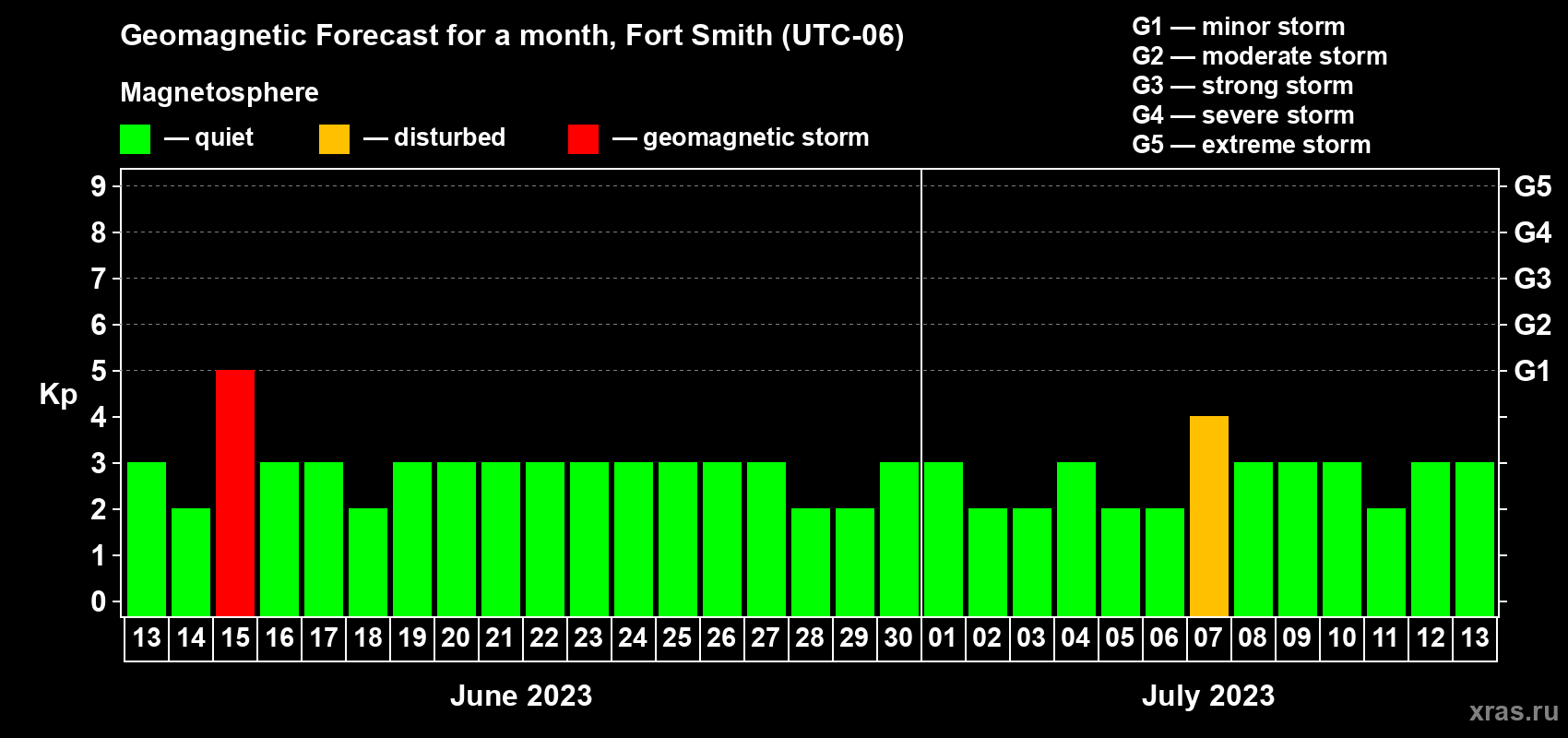Click 'G3 — strong storm' legend text

1242,86
